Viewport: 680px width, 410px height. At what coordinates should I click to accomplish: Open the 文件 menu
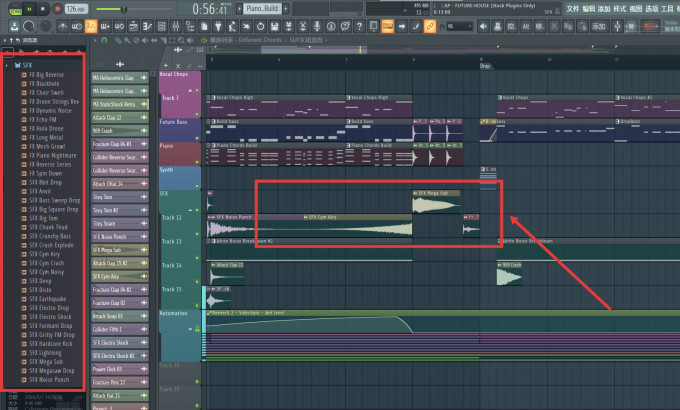coord(573,9)
